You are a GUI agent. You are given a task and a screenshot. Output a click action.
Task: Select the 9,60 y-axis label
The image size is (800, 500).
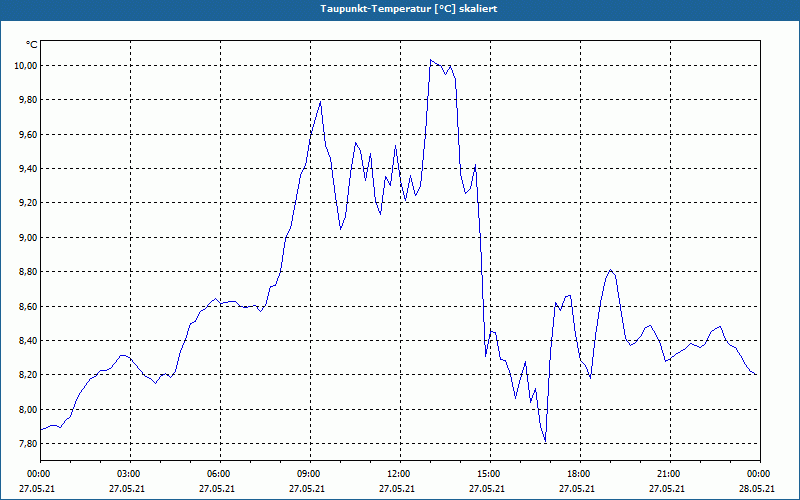(28, 135)
